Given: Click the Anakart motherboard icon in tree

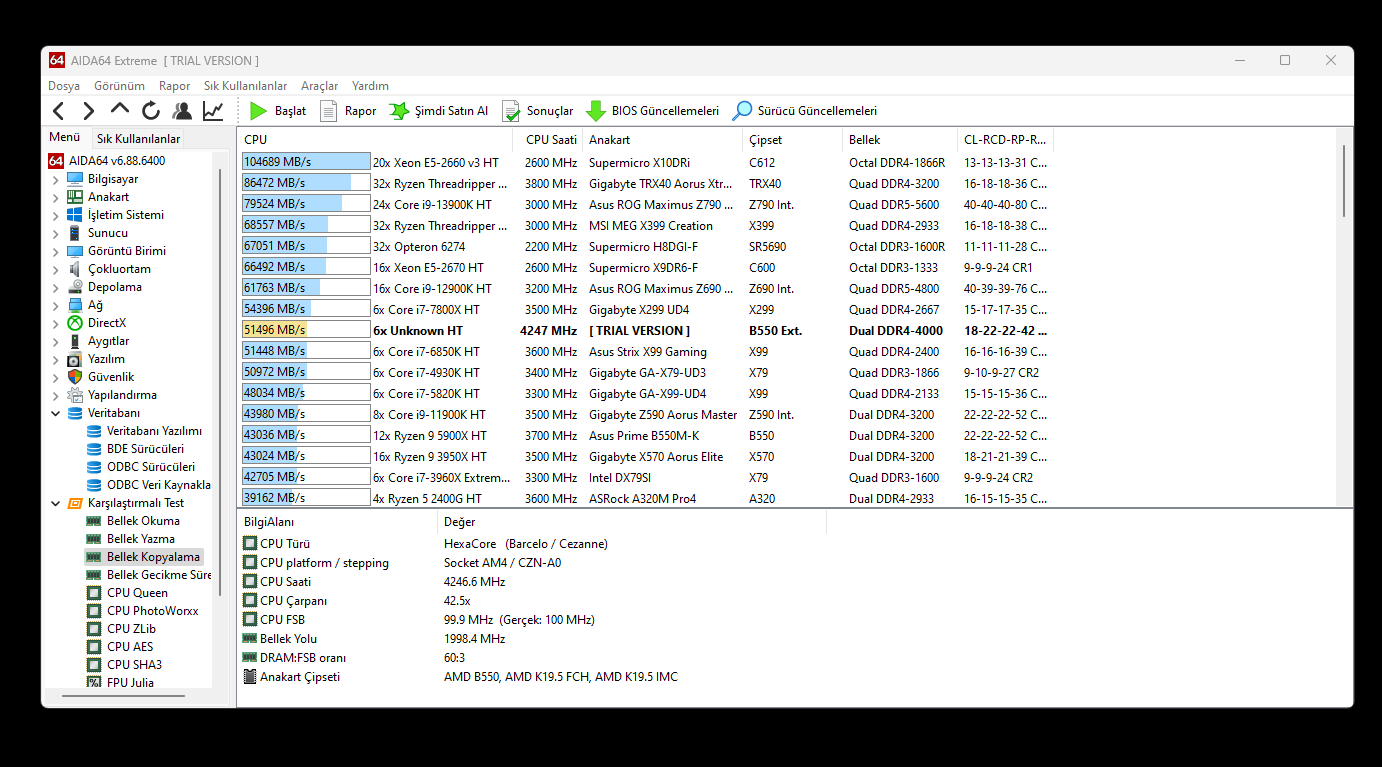Looking at the screenshot, I should (74, 197).
